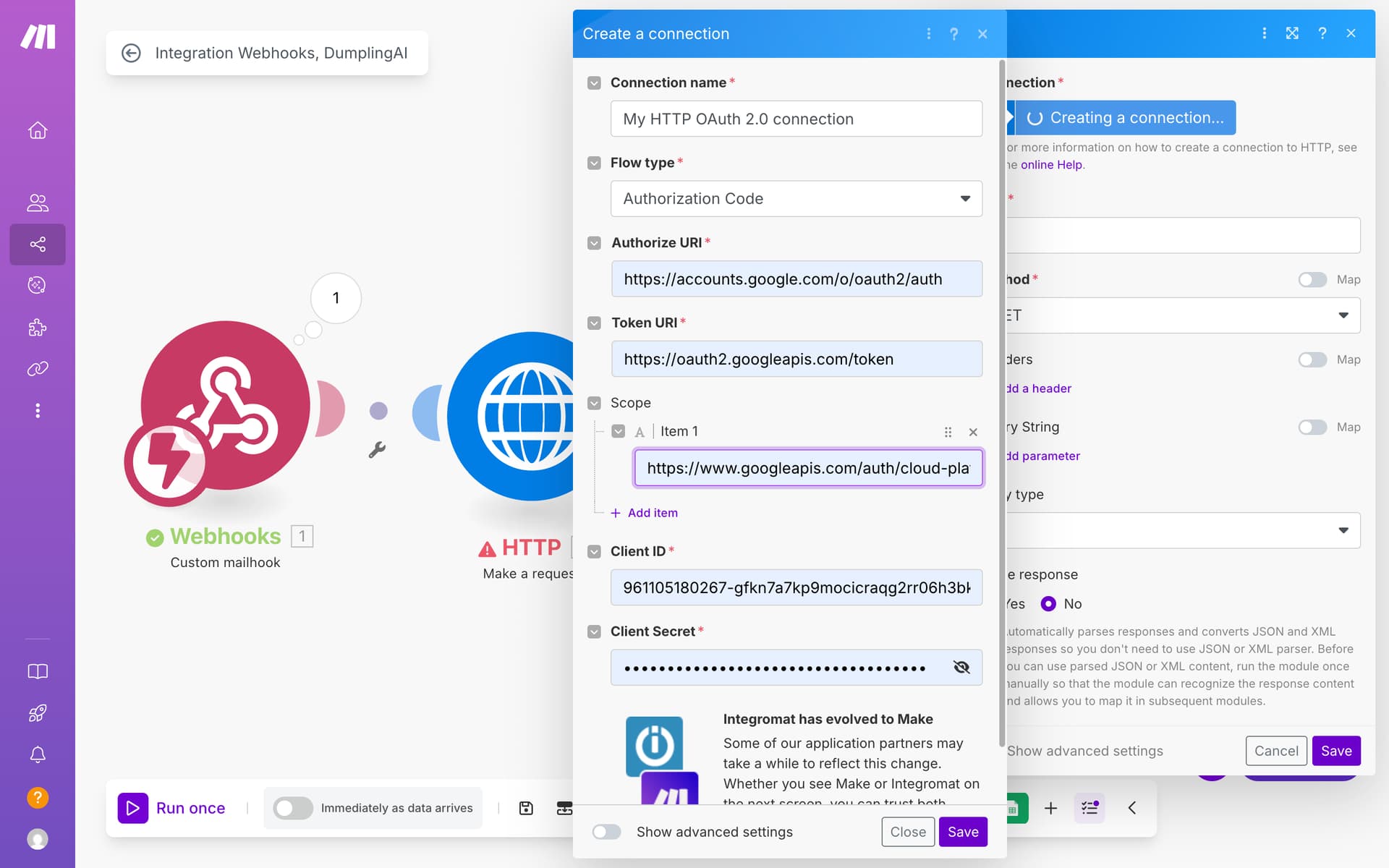The width and height of the screenshot is (1389, 868).
Task: Open the online Help link
Action: coord(1051,165)
